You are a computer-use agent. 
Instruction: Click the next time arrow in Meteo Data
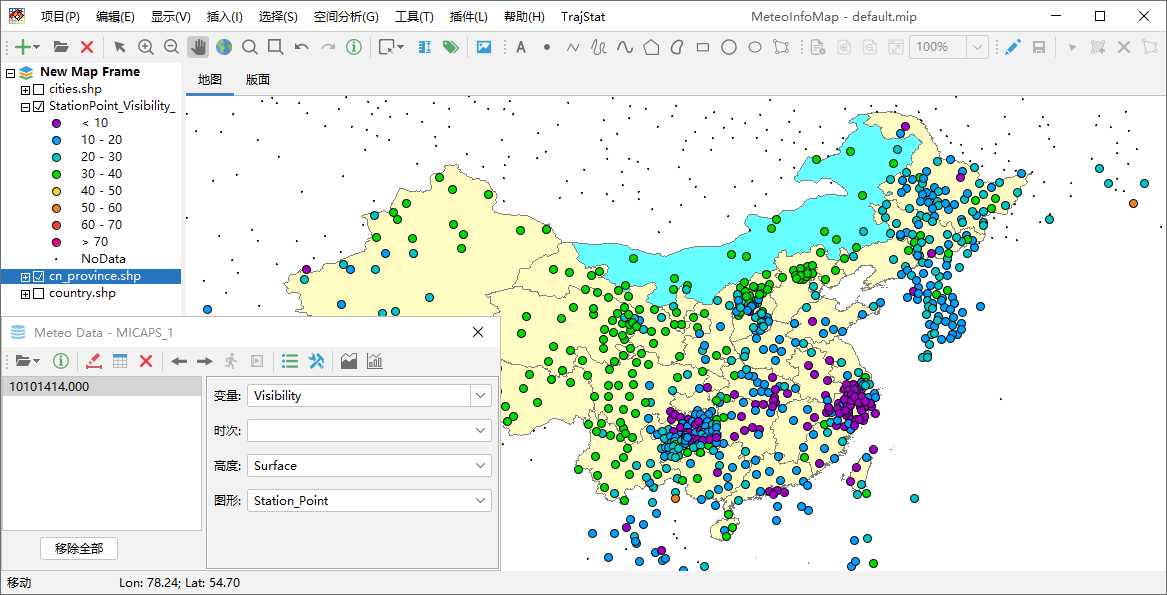[x=204, y=361]
